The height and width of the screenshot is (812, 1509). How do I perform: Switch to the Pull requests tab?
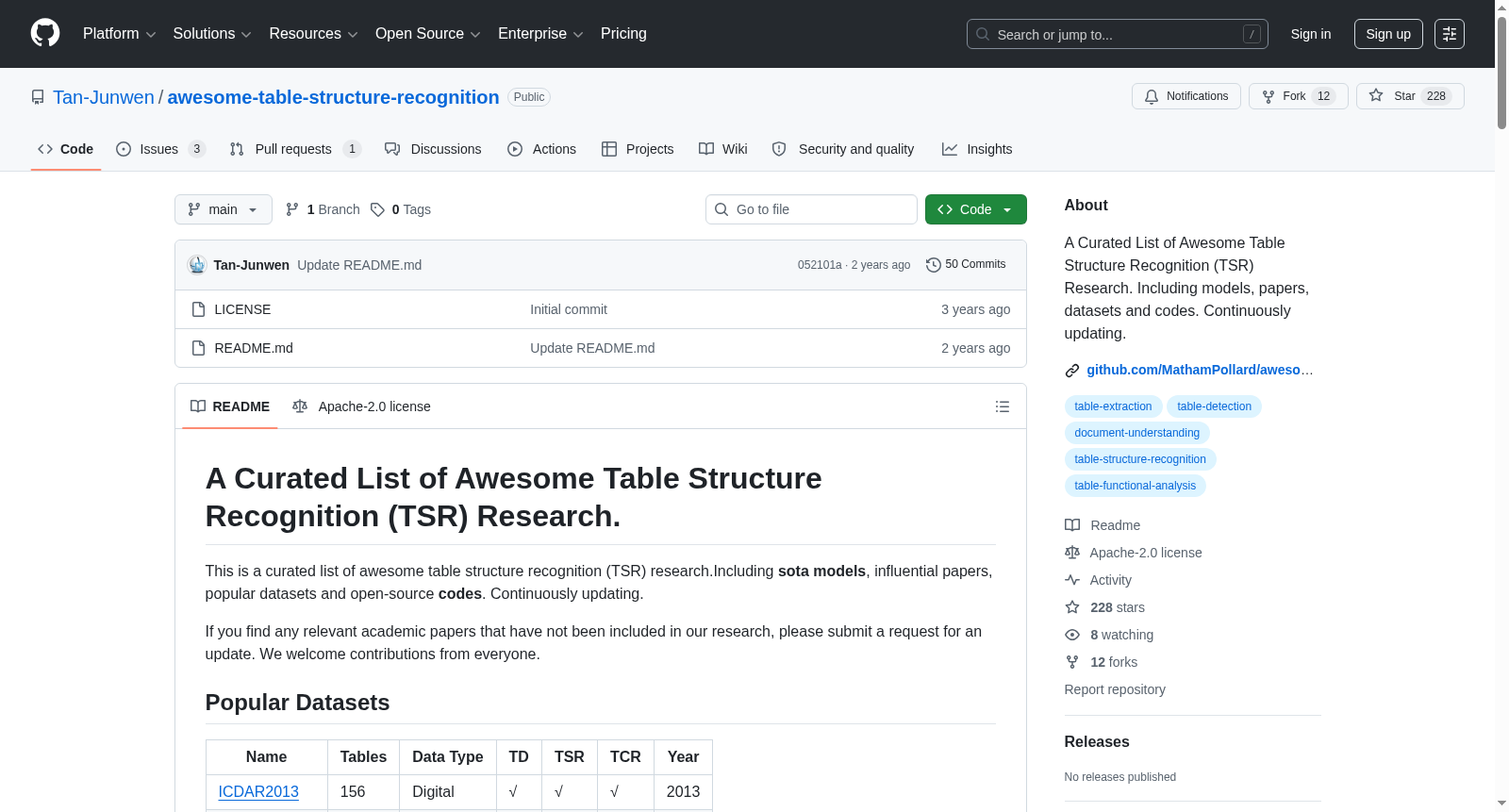coord(295,149)
